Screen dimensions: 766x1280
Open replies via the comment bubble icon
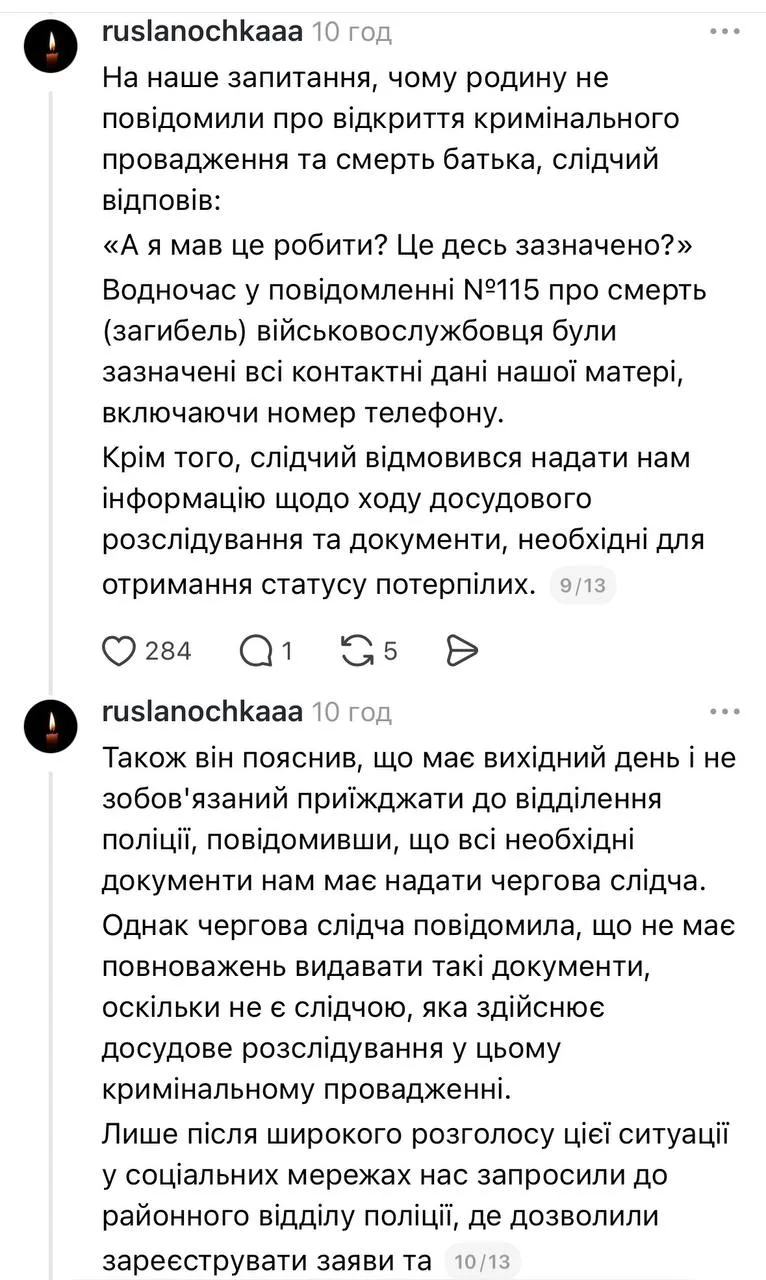click(257, 651)
